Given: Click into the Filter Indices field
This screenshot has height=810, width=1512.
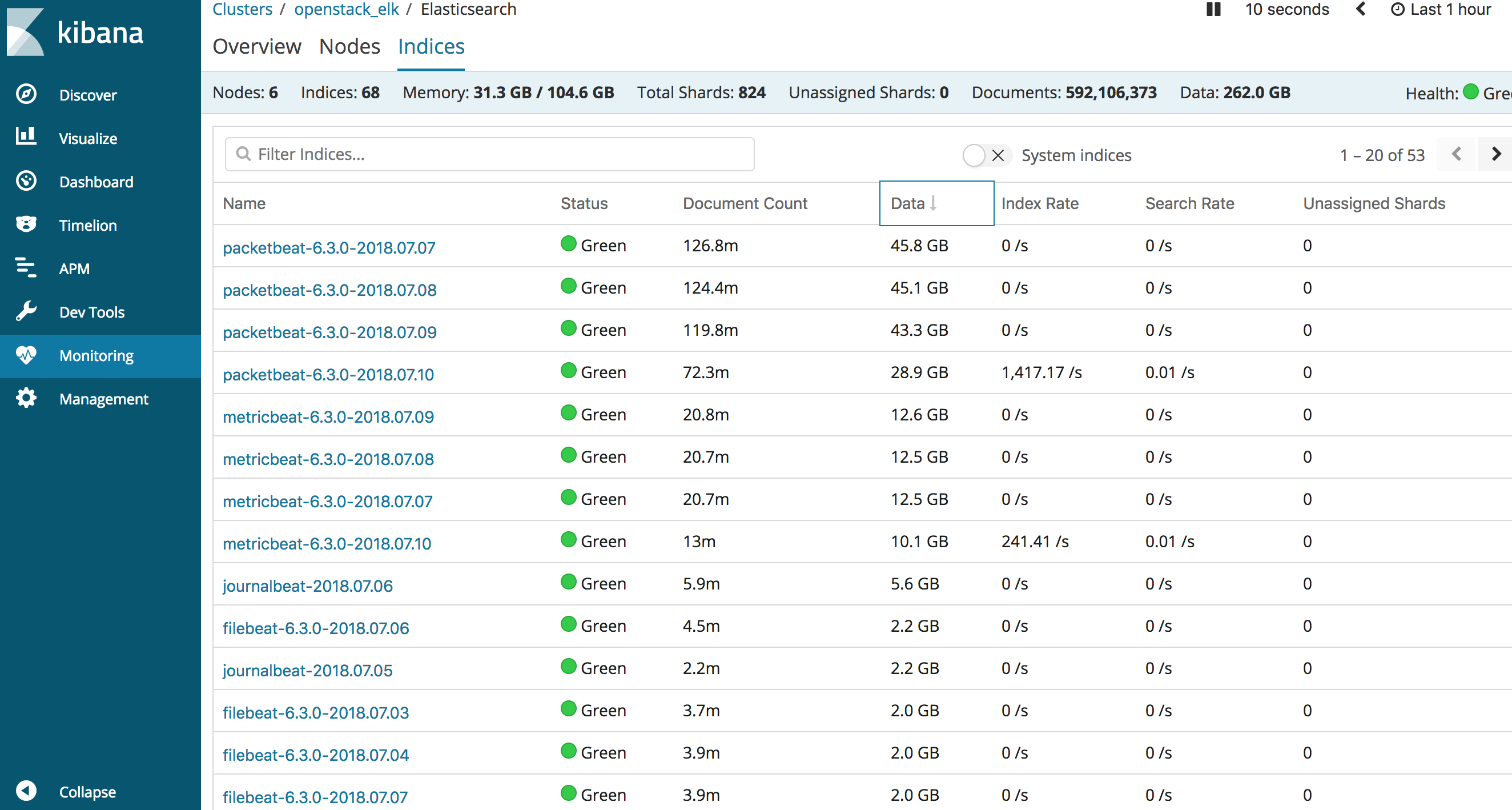Looking at the screenshot, I should click(489, 154).
